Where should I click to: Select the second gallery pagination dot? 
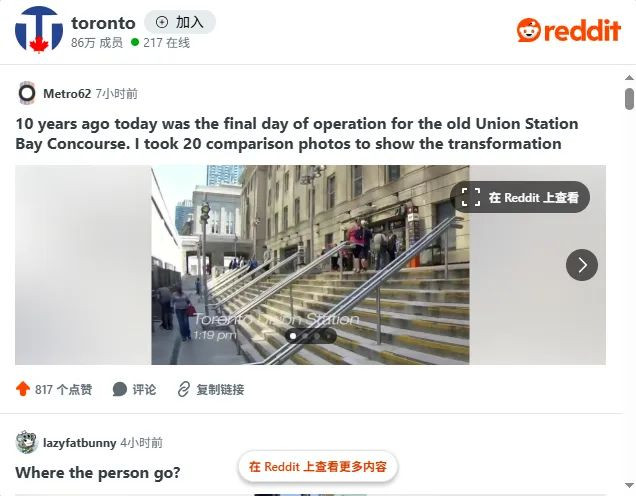305,336
